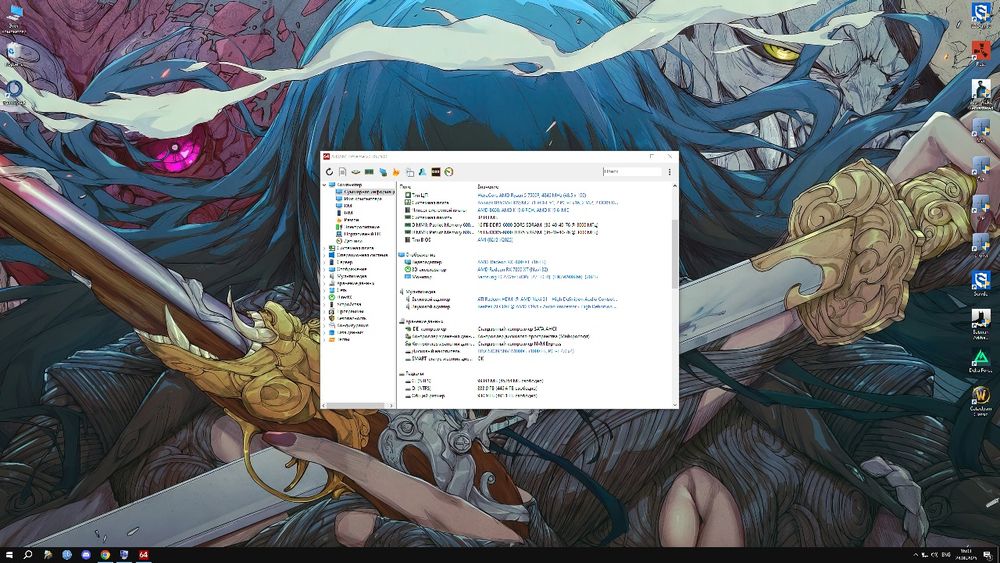The width and height of the screenshot is (1000, 563).
Task: Select DMI in the tree
Action: pyautogui.click(x=348, y=206)
